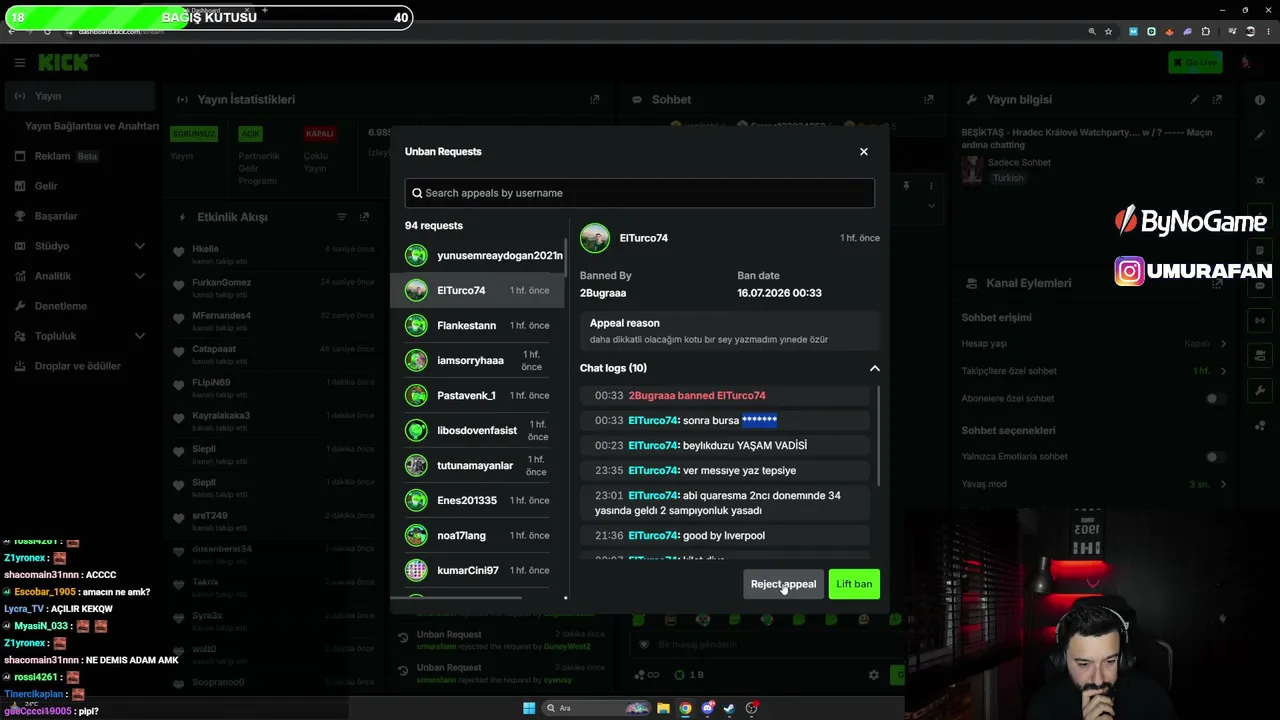The image size is (1280, 720).
Task: Open tutunamayanlar's unban request
Action: coord(477,465)
